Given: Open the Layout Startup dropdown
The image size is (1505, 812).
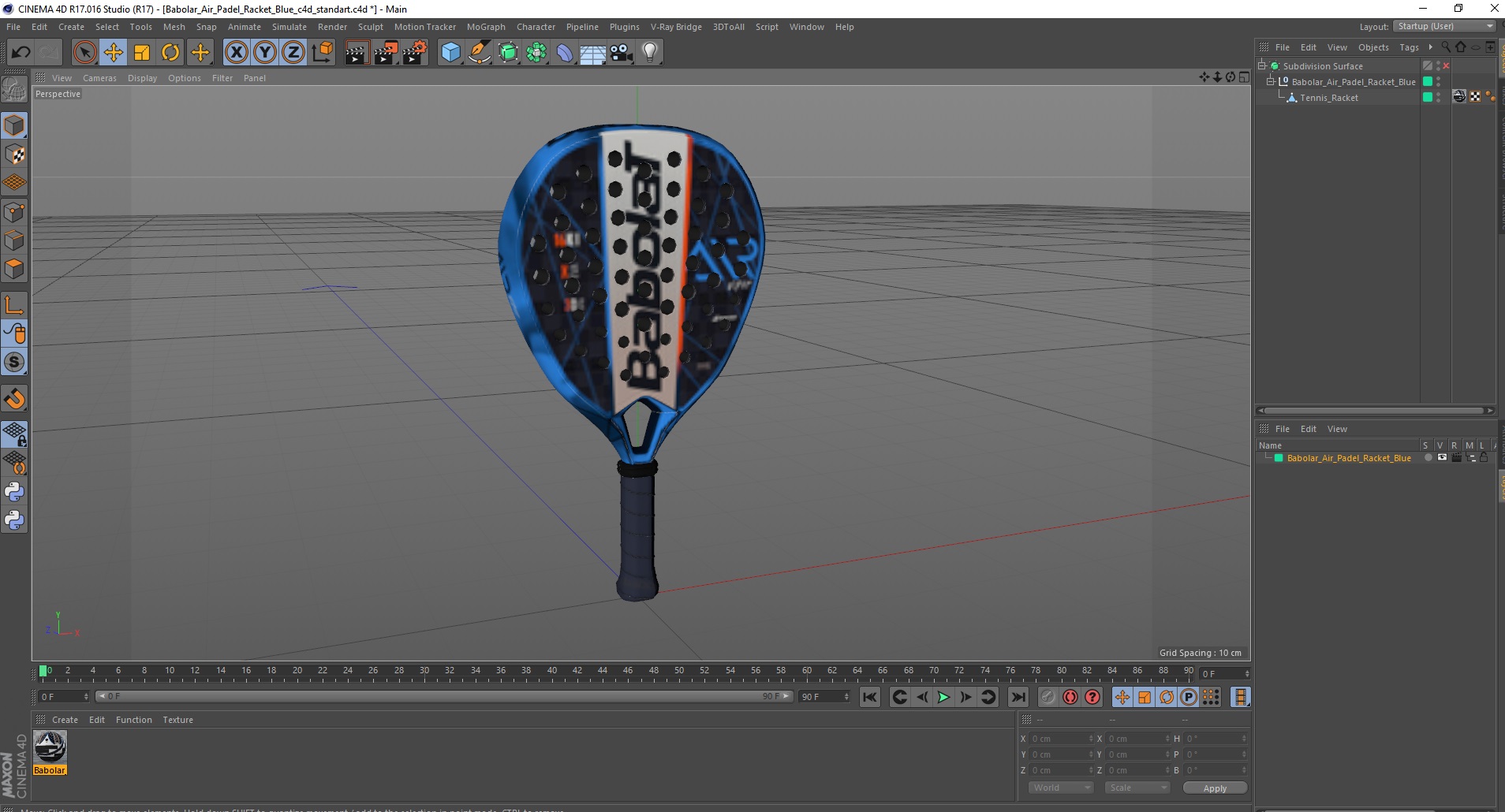Looking at the screenshot, I should click(1445, 26).
